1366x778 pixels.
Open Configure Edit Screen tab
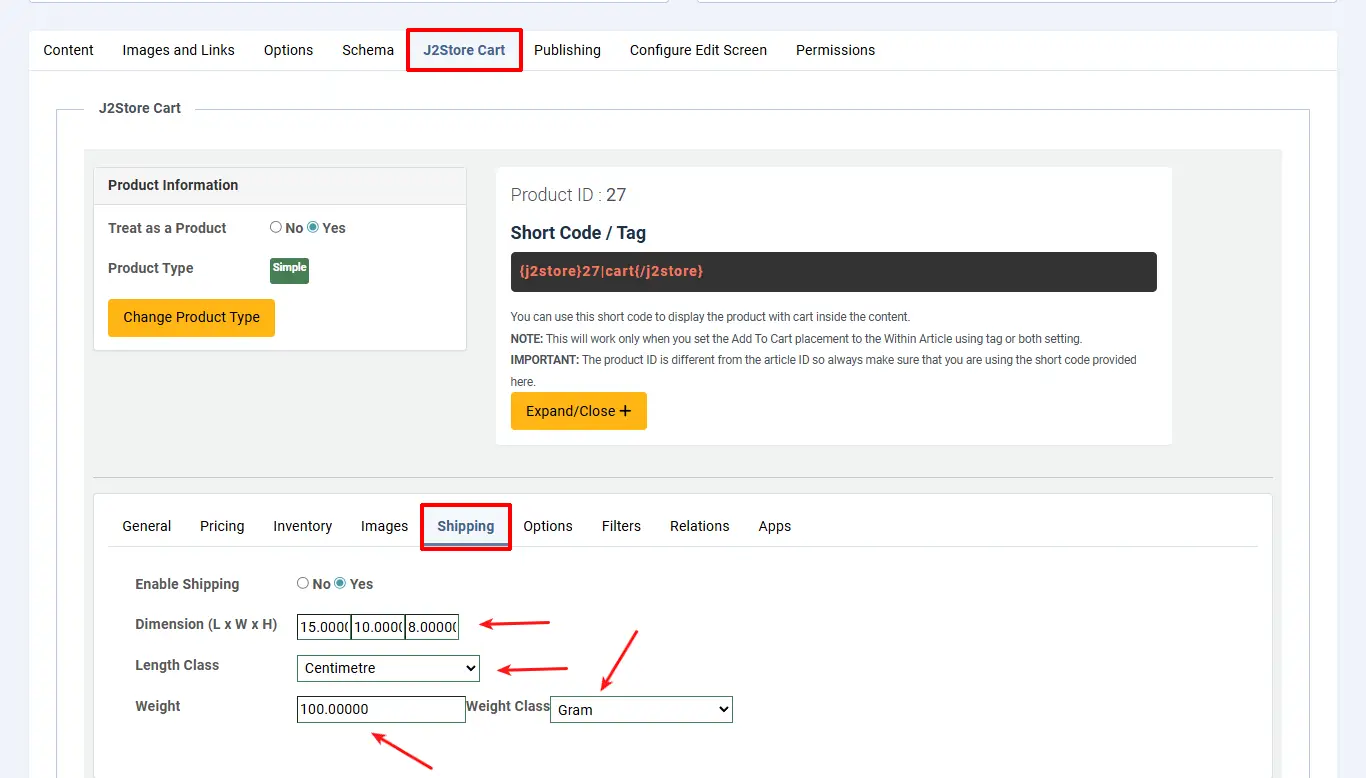pyautogui.click(x=698, y=50)
